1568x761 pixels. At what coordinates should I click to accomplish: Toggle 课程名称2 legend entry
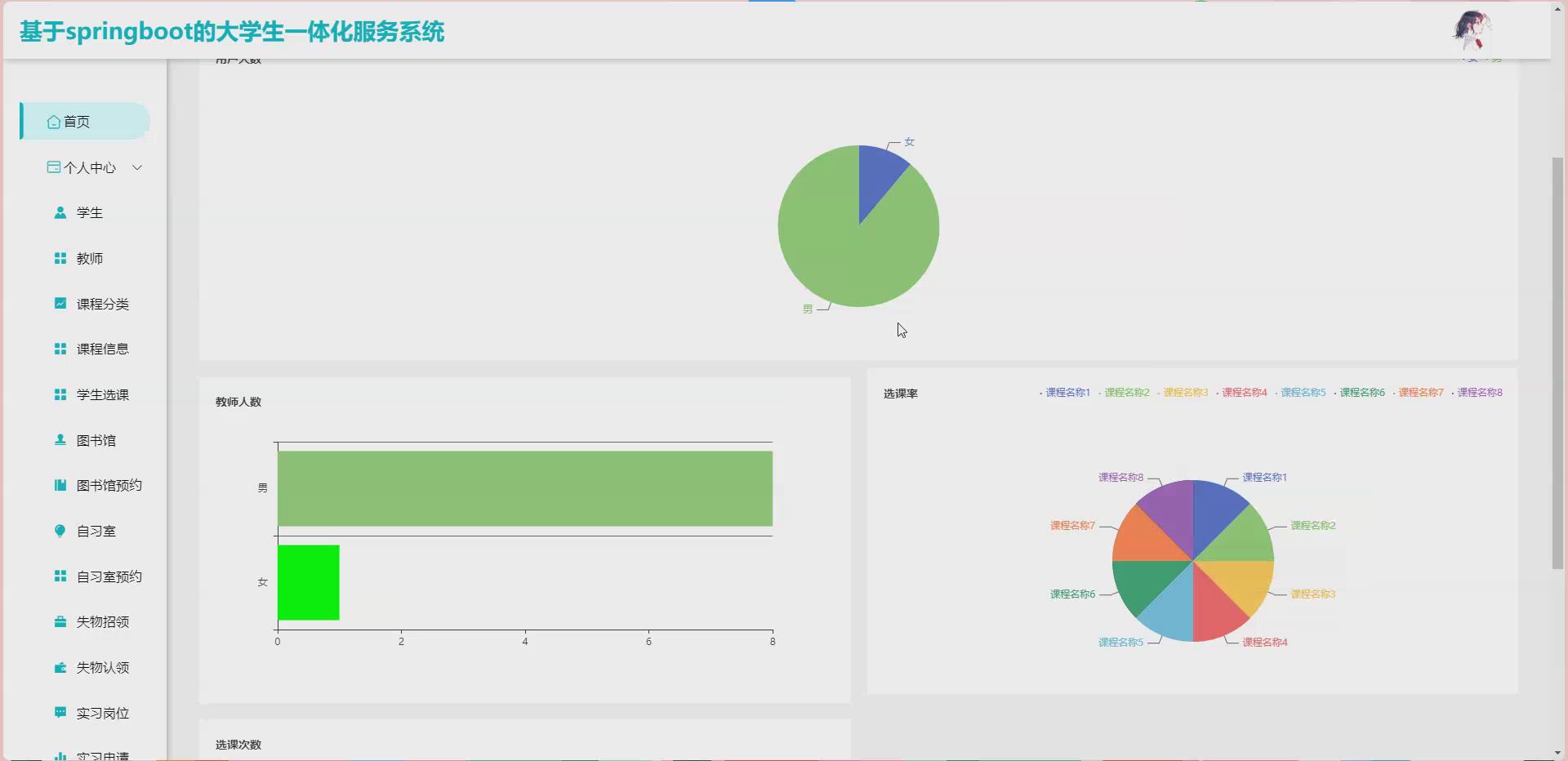(x=1124, y=393)
